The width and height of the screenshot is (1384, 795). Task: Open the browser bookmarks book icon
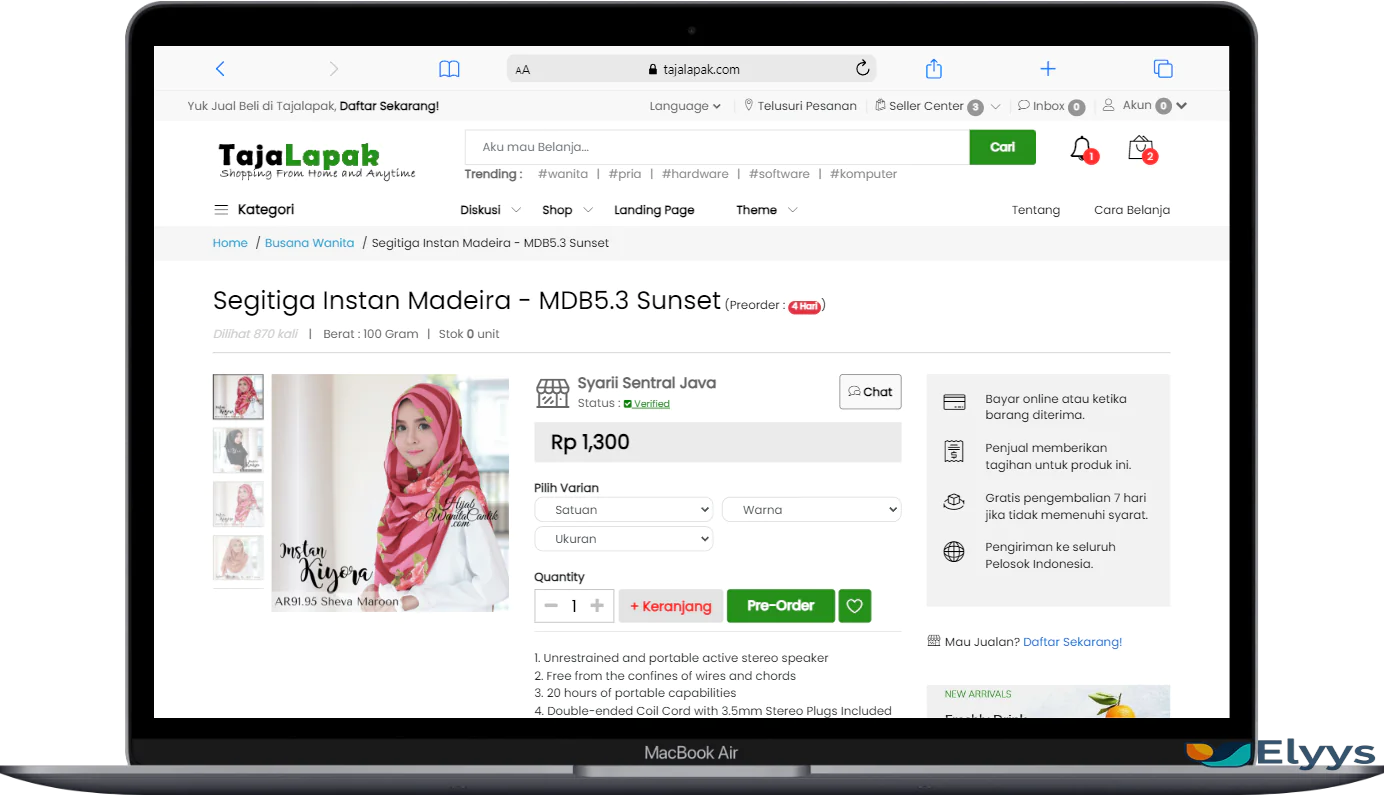point(450,69)
